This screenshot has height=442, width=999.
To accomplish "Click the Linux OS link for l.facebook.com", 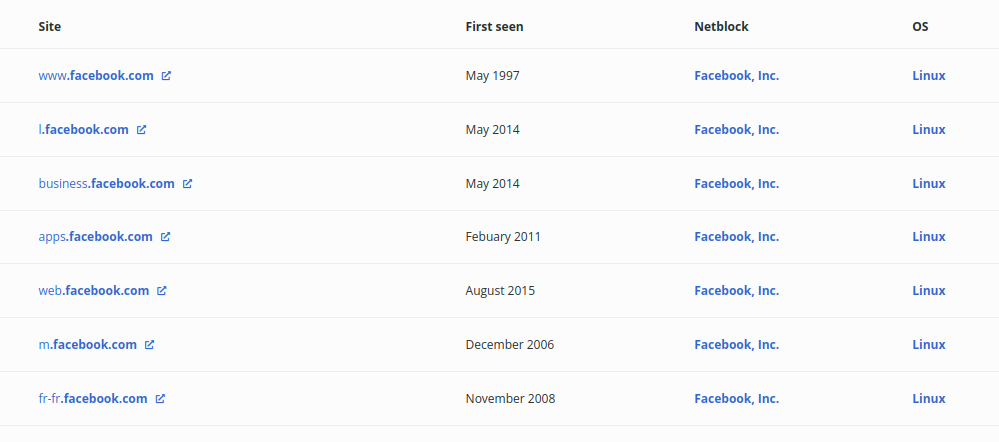I will point(928,130).
